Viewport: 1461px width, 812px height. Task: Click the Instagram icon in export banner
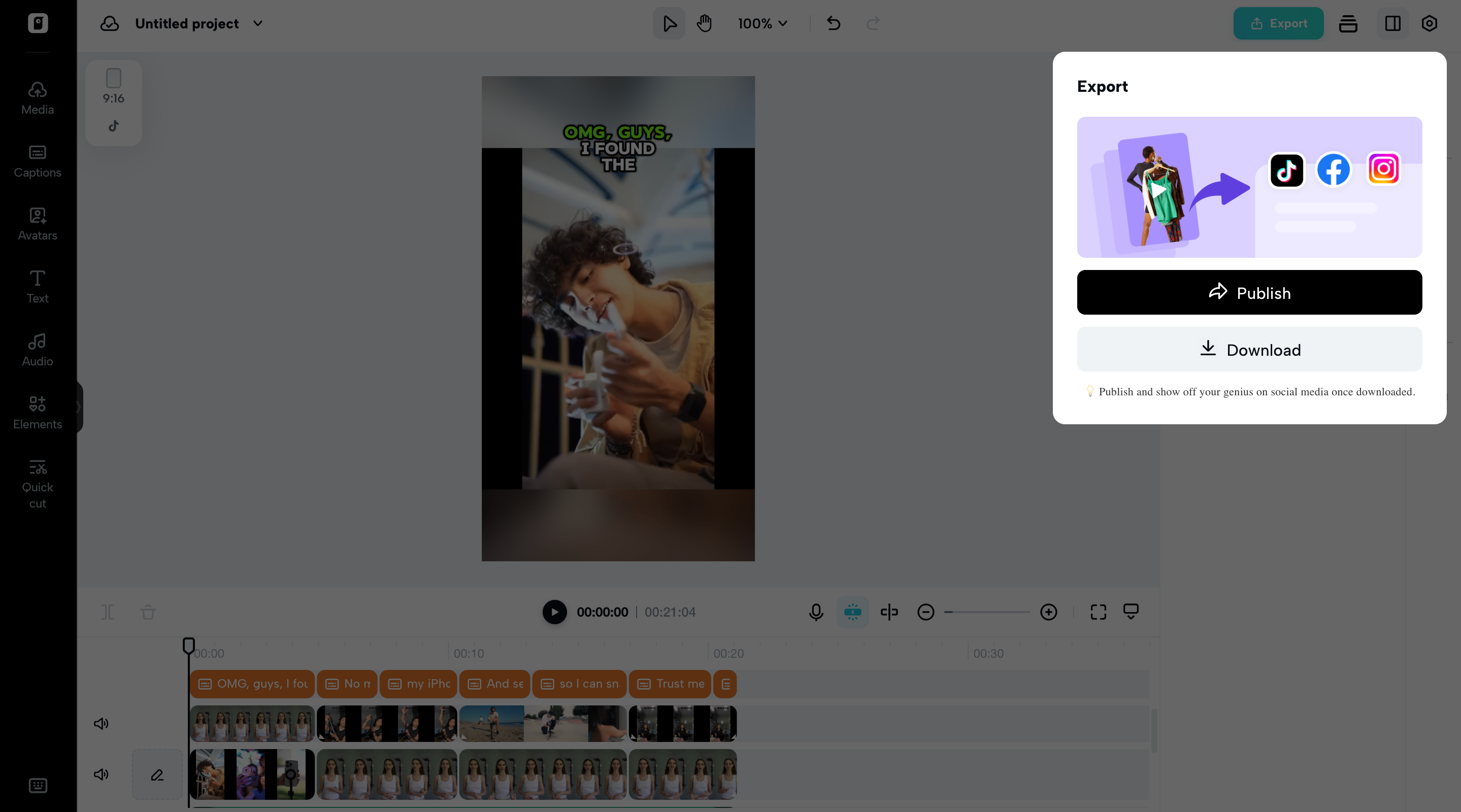click(1383, 168)
